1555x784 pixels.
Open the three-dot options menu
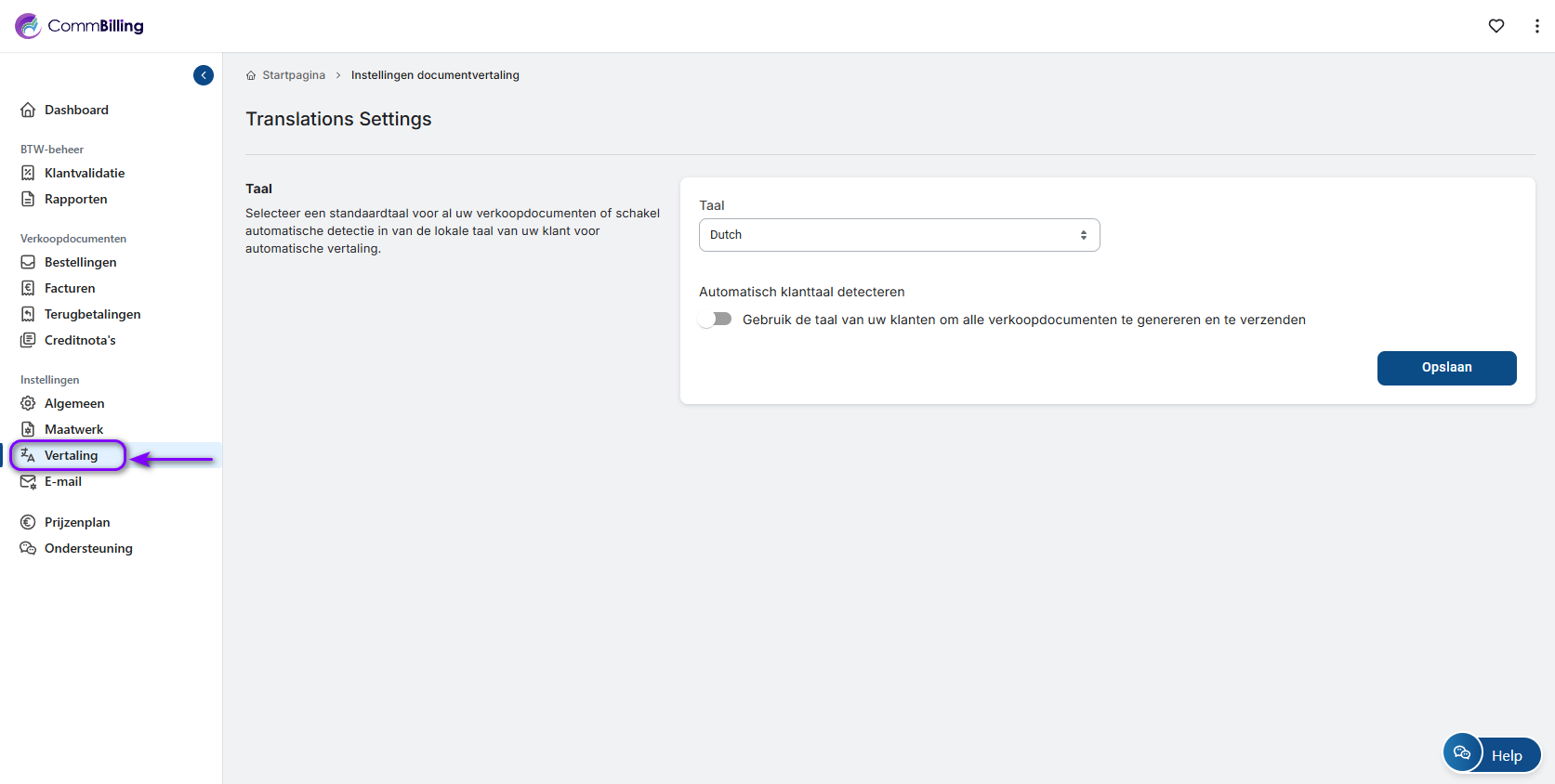pos(1535,26)
